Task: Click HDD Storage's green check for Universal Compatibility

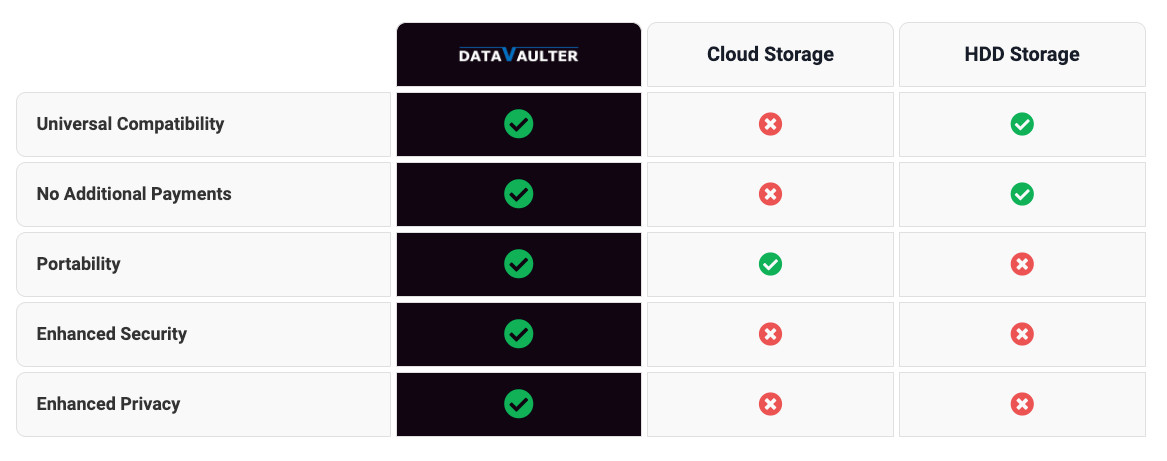Action: pos(1022,124)
